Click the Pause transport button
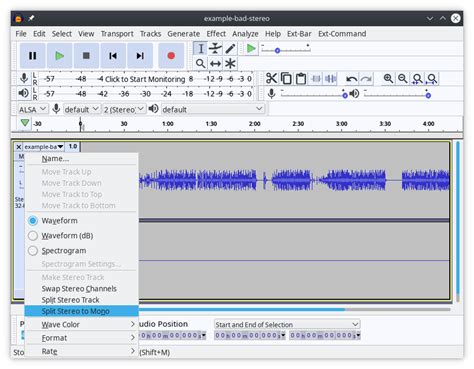Screen dimensions: 474x369 click(x=32, y=56)
